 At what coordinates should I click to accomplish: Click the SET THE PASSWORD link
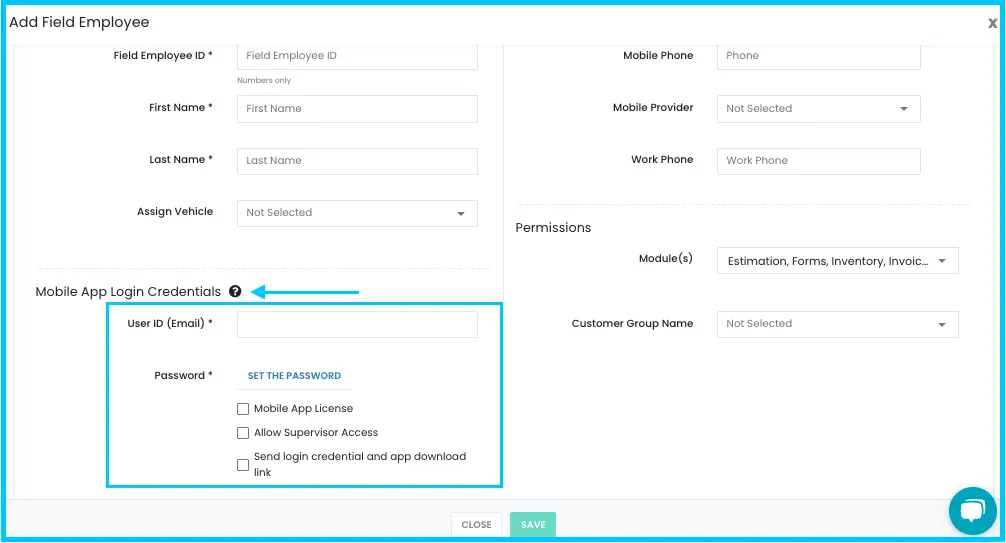pyautogui.click(x=294, y=376)
